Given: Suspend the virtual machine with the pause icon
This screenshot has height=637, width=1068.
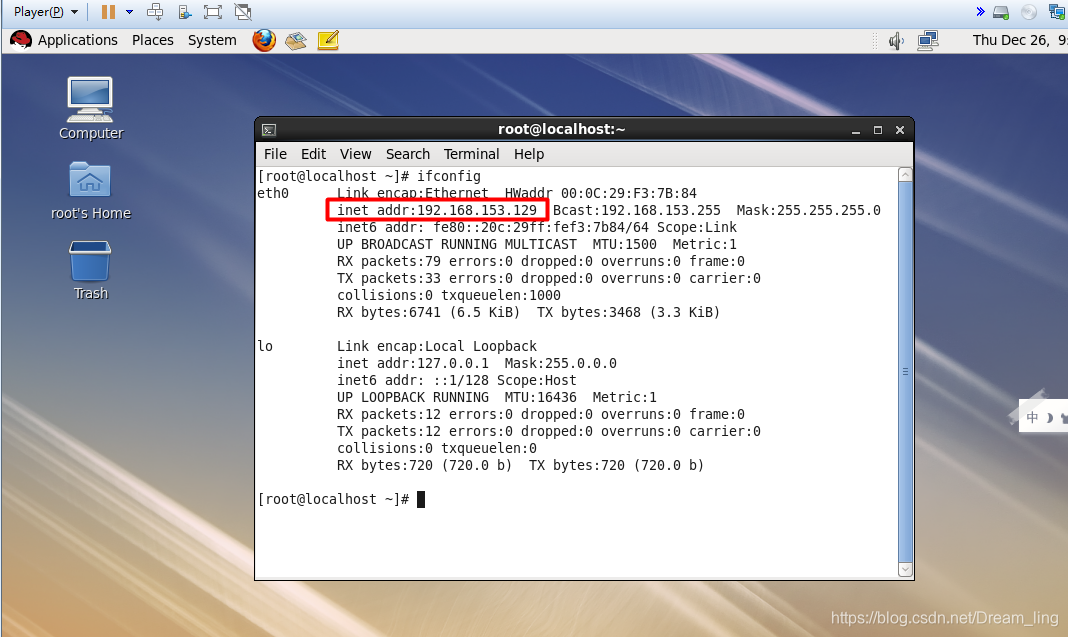Looking at the screenshot, I should pos(108,11).
